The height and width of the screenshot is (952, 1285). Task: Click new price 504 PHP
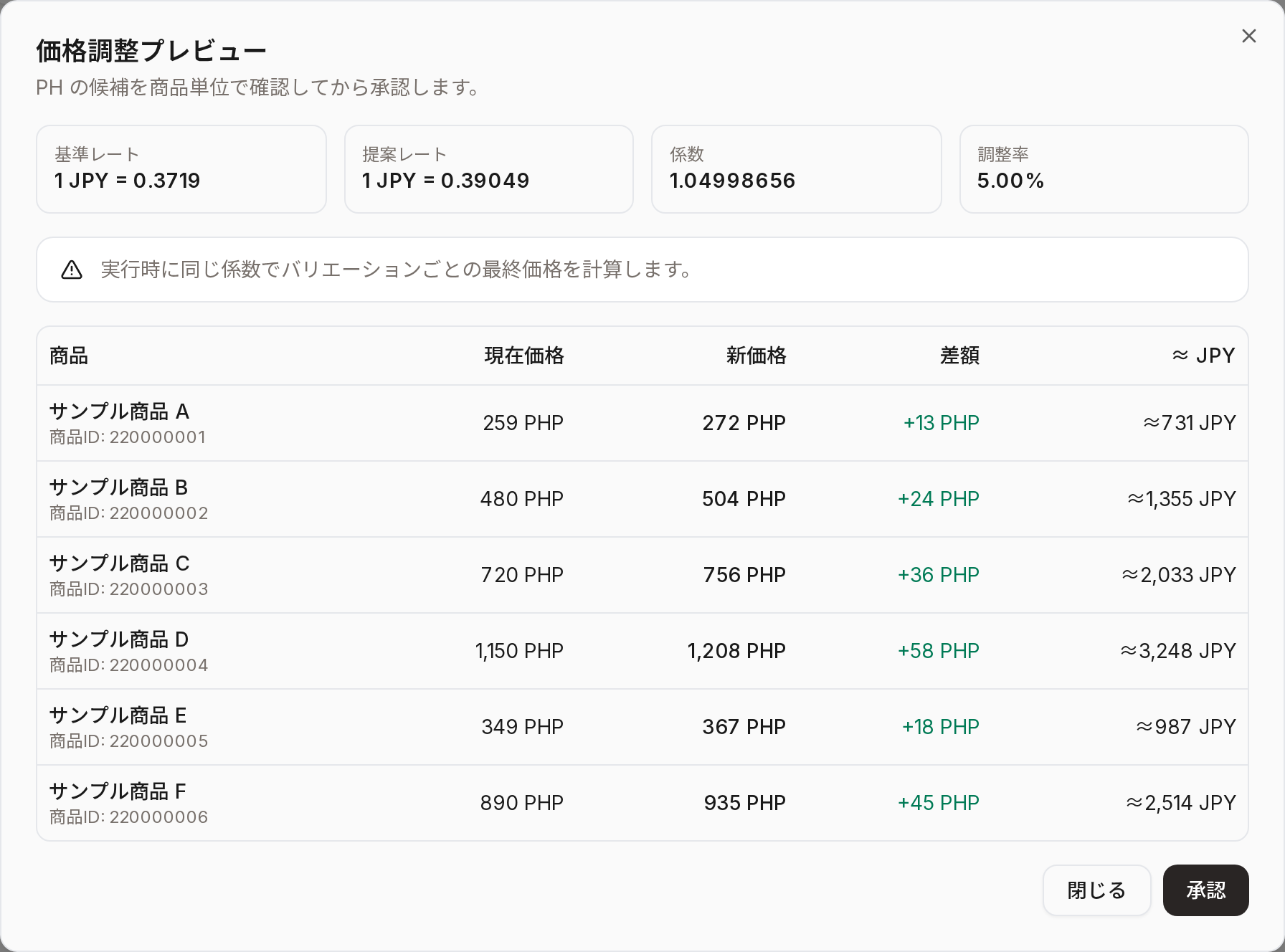point(744,499)
